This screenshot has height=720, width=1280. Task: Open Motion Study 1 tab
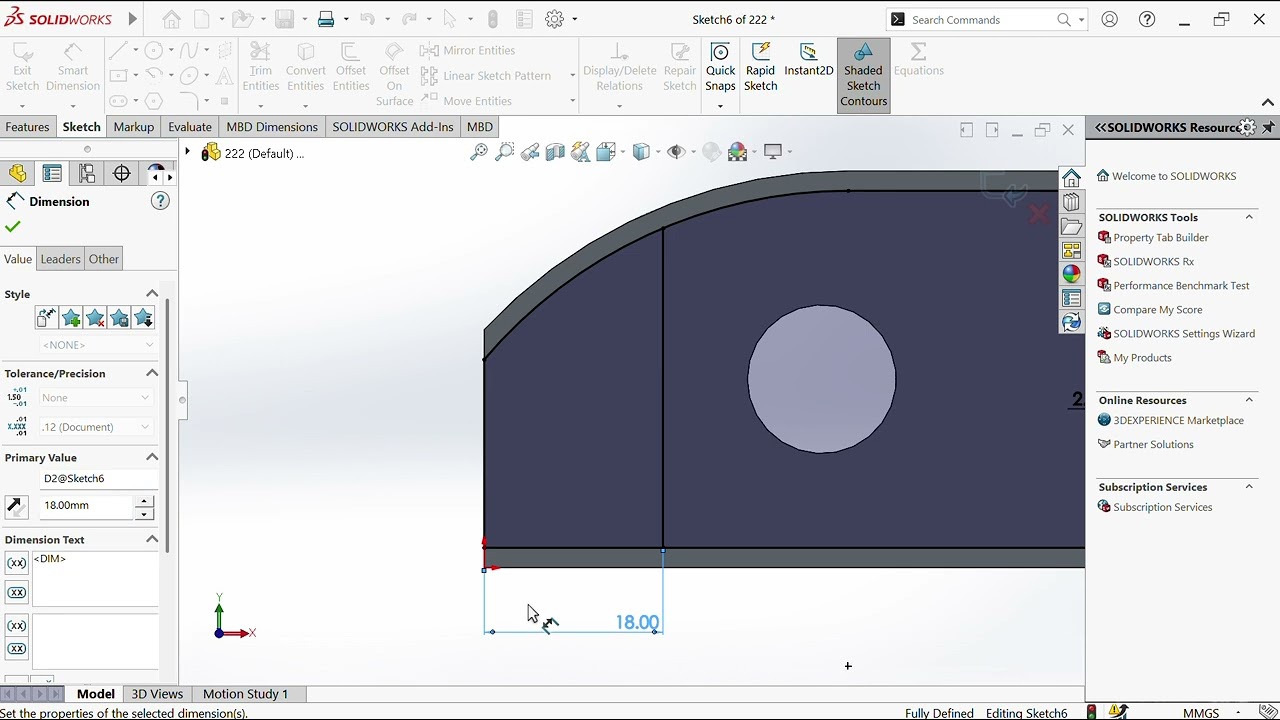click(245, 694)
